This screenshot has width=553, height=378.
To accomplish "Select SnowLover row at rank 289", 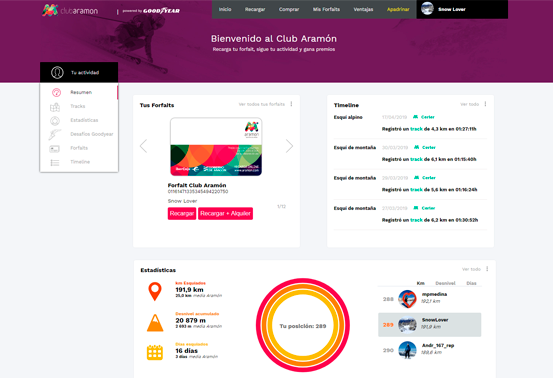I will 430,325.
